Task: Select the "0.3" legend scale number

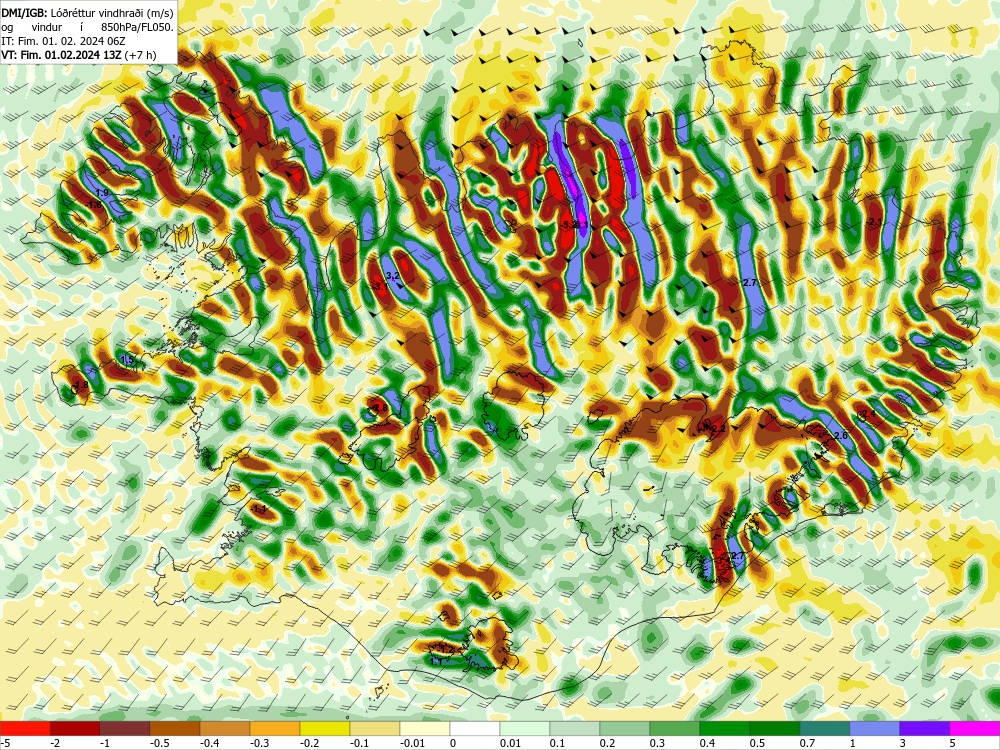Action: point(658,743)
